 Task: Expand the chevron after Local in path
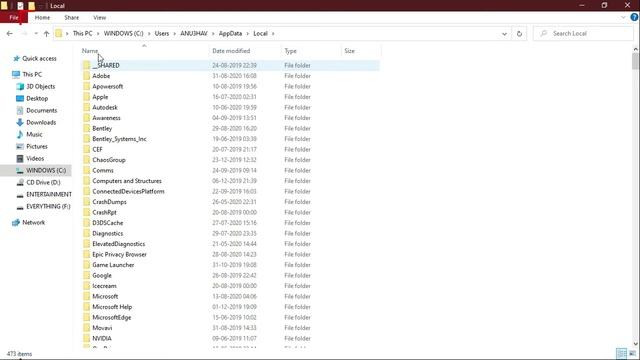click(273, 33)
